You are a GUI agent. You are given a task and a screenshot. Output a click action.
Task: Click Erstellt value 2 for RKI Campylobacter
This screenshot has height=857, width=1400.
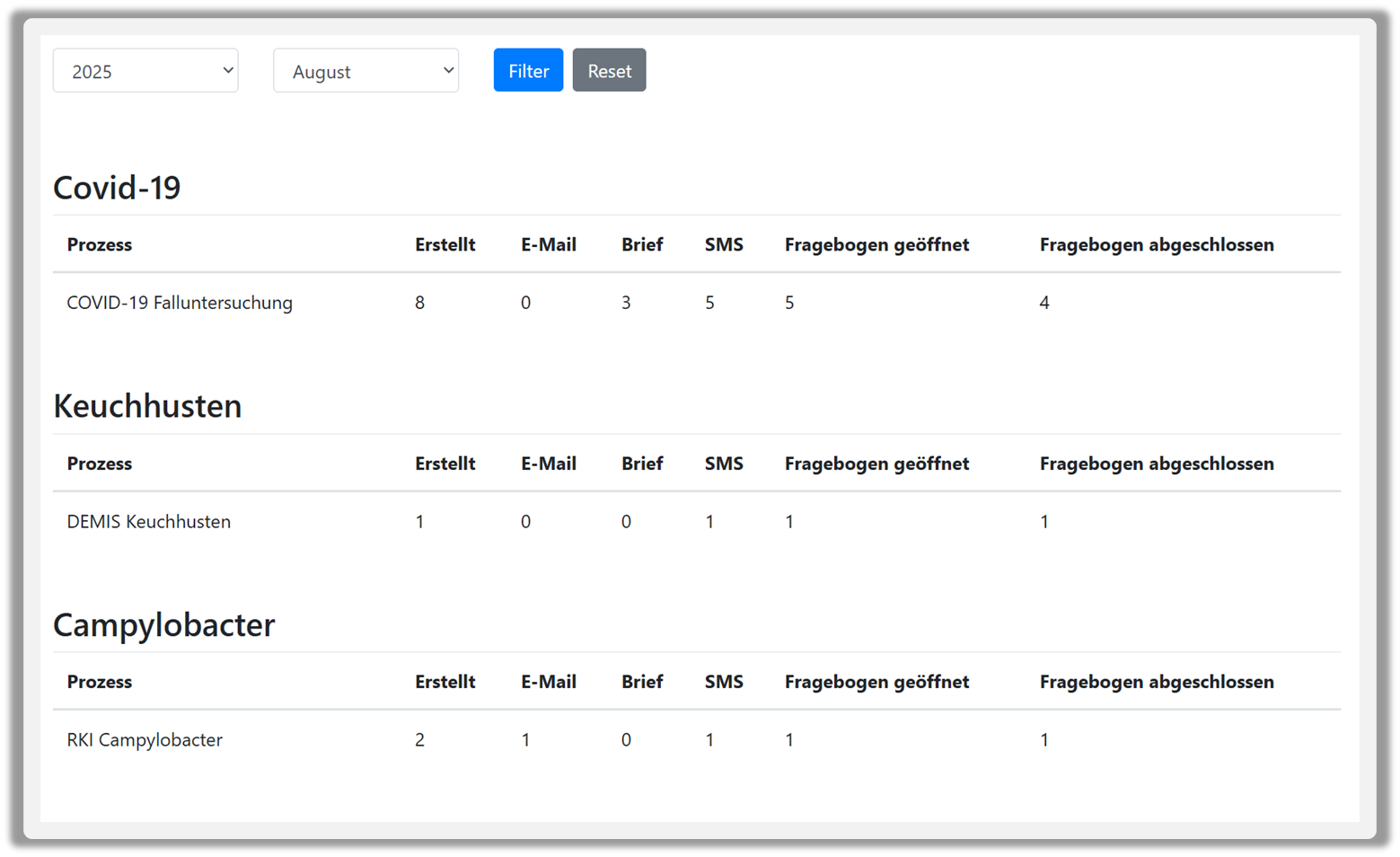click(x=419, y=740)
